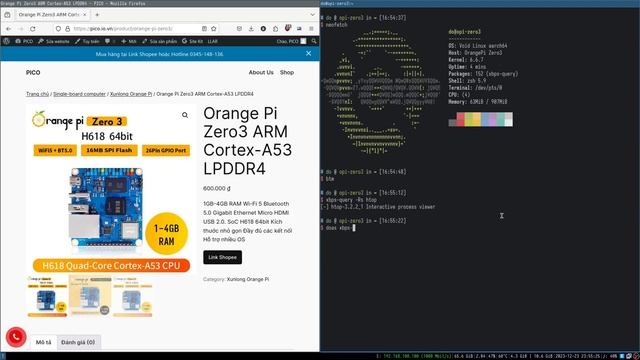Toggle reader view in the address bar

[204, 29]
